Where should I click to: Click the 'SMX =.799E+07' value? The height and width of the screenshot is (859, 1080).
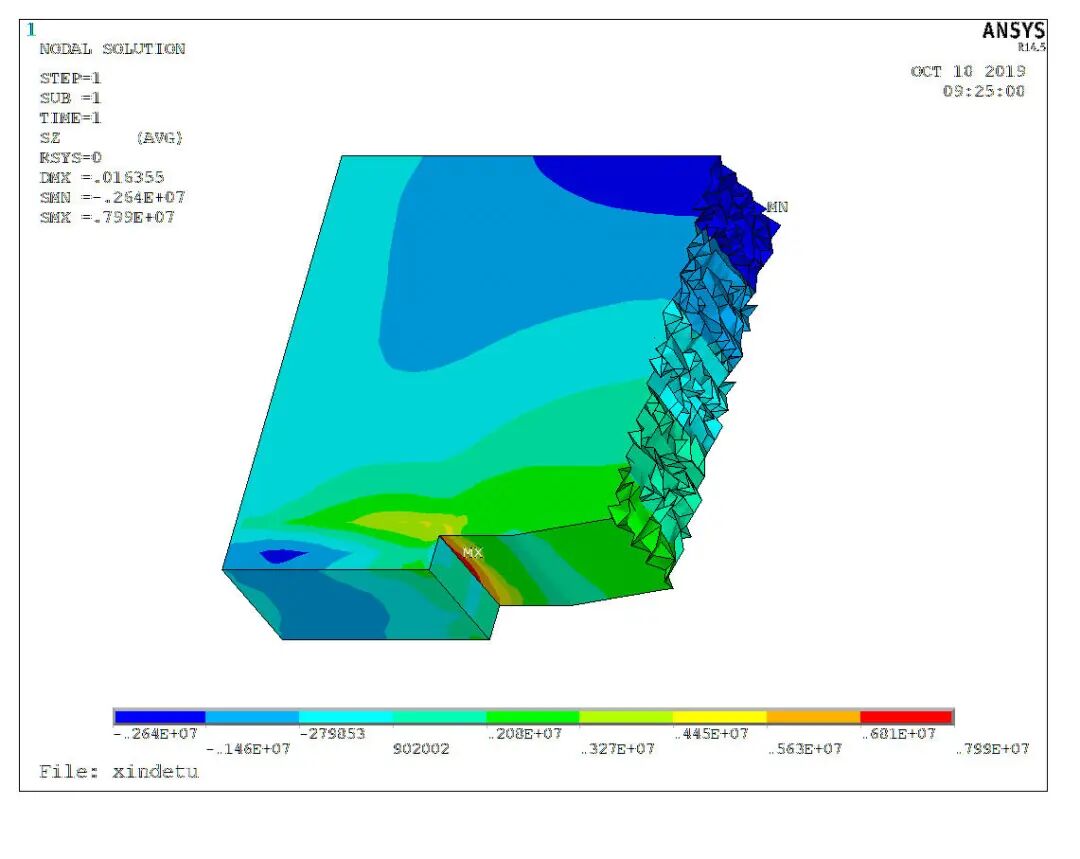point(107,218)
